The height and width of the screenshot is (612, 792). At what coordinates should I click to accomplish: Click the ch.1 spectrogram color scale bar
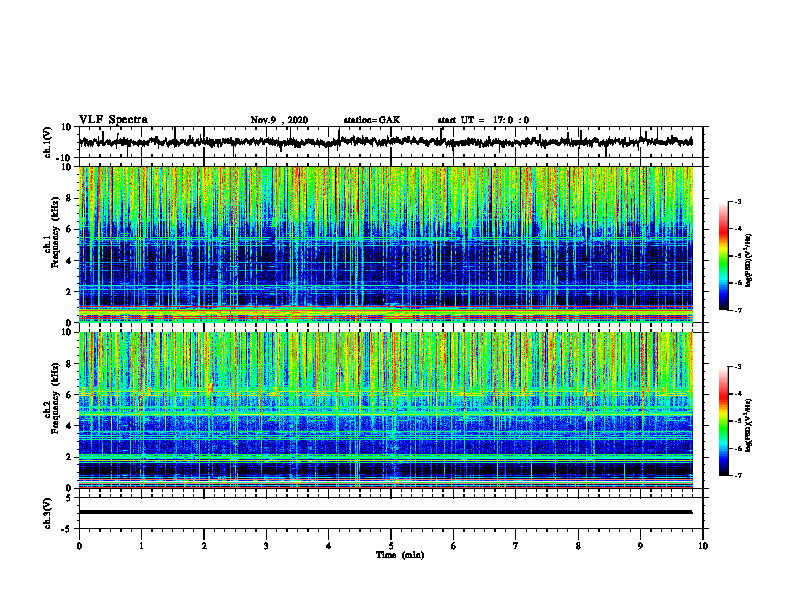pyautogui.click(x=723, y=256)
